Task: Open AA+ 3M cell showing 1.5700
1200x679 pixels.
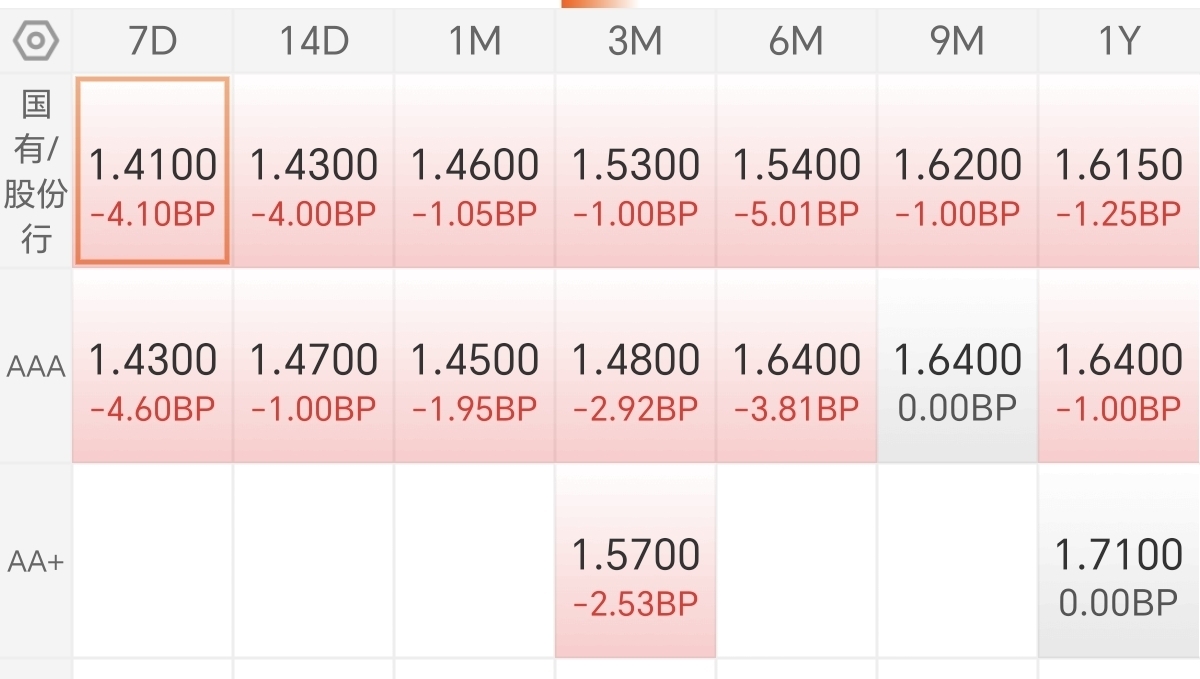Action: [636, 561]
